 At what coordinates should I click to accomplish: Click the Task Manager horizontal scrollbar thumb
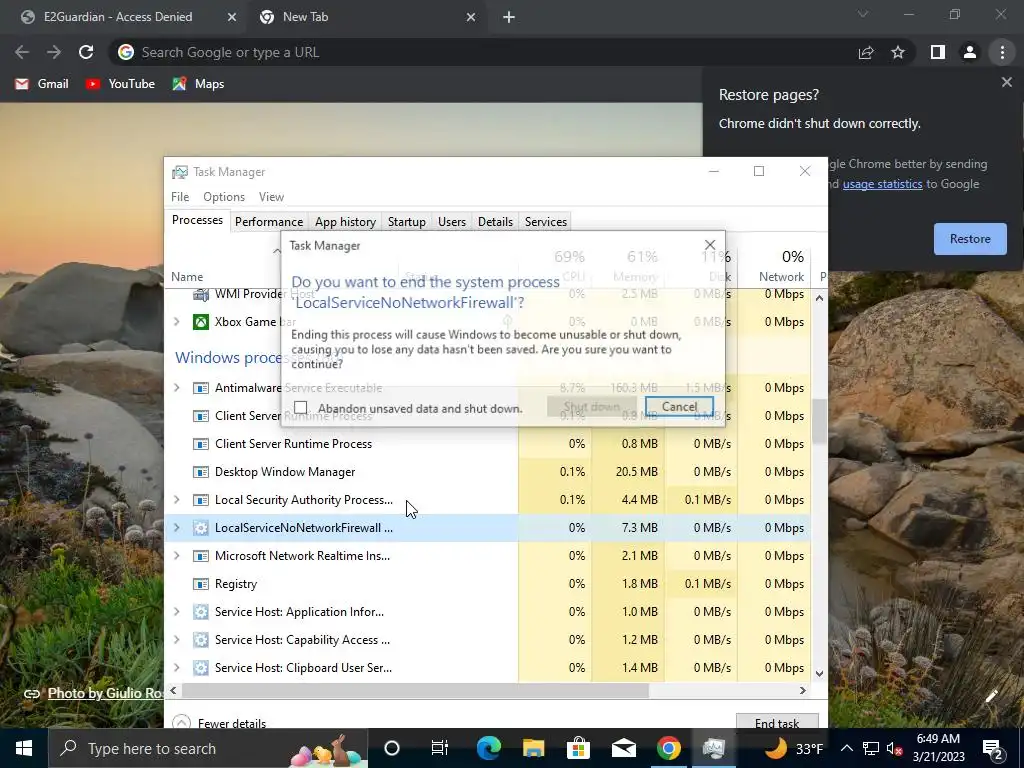[415, 690]
